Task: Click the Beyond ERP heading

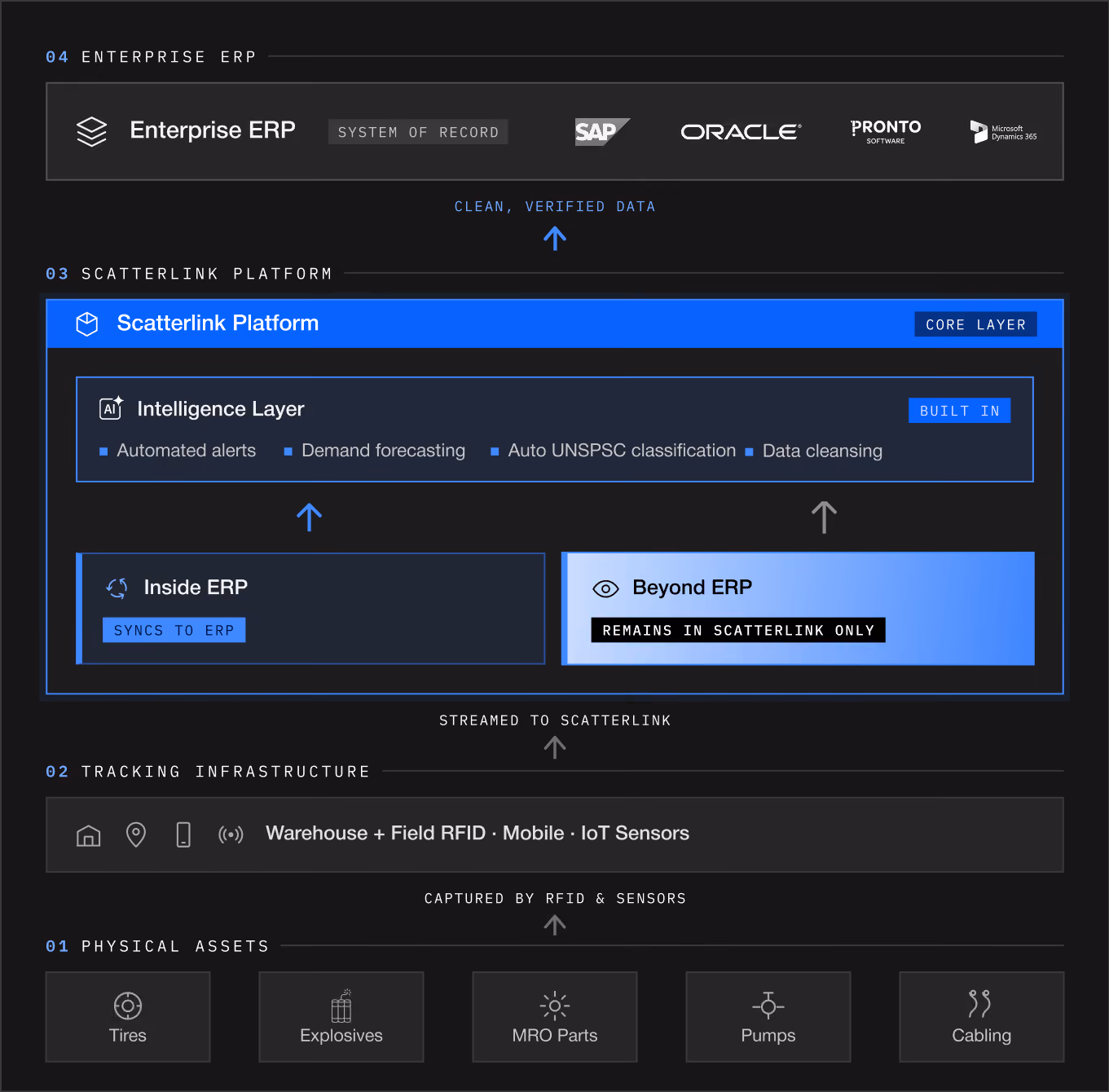Action: (692, 588)
